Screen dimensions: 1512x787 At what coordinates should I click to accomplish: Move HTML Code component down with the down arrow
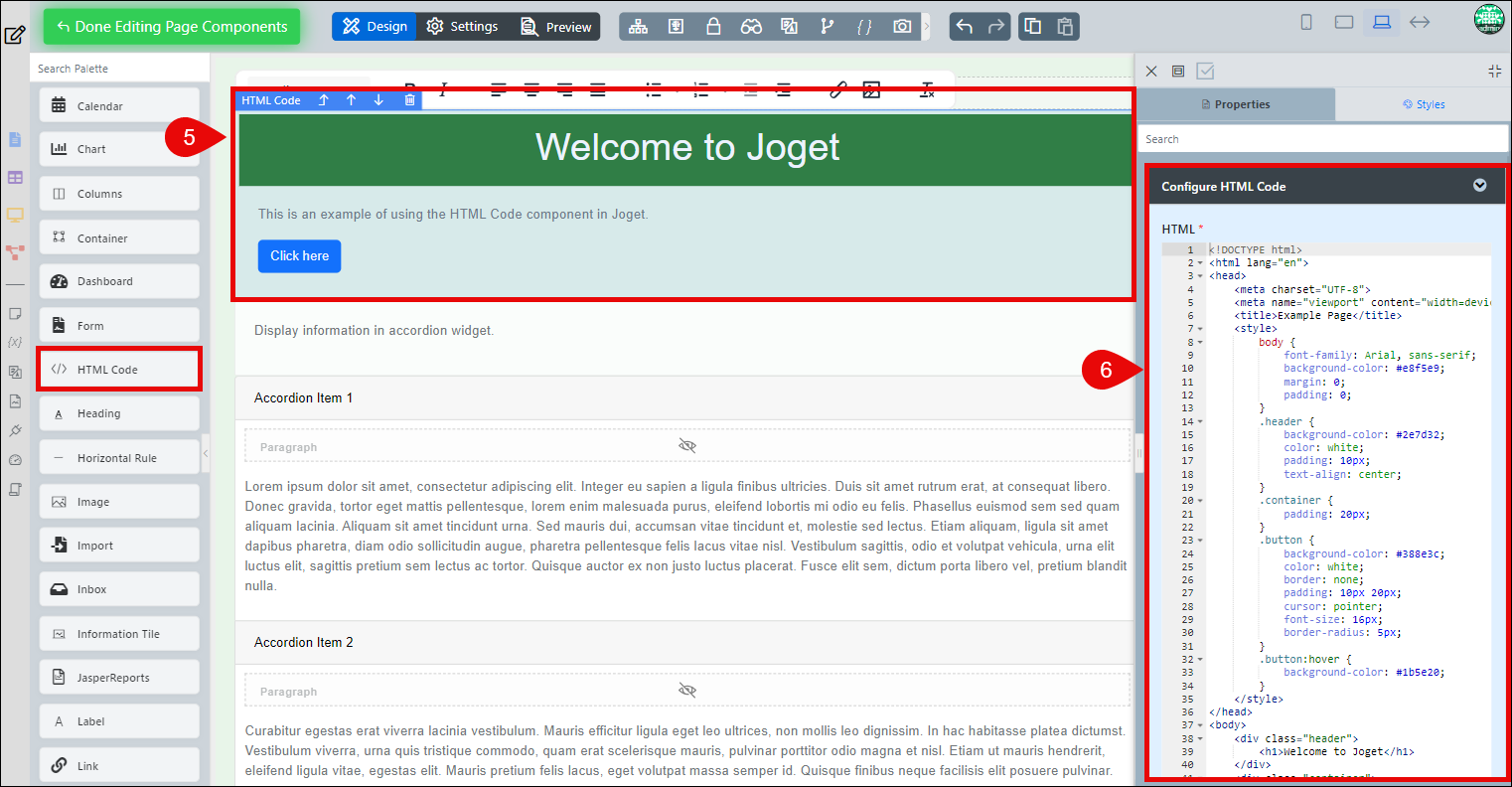pos(378,100)
